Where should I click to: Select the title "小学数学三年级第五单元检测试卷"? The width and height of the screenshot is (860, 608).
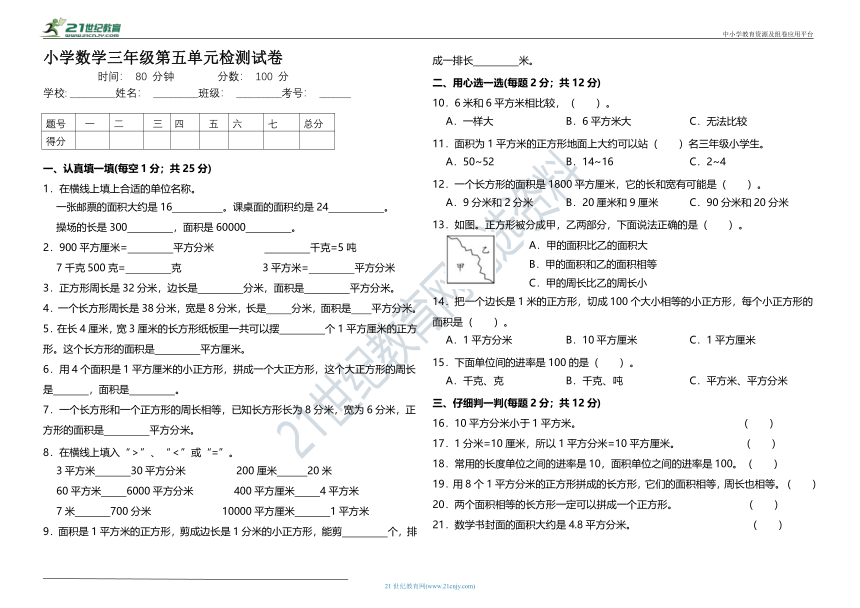(x=163, y=58)
